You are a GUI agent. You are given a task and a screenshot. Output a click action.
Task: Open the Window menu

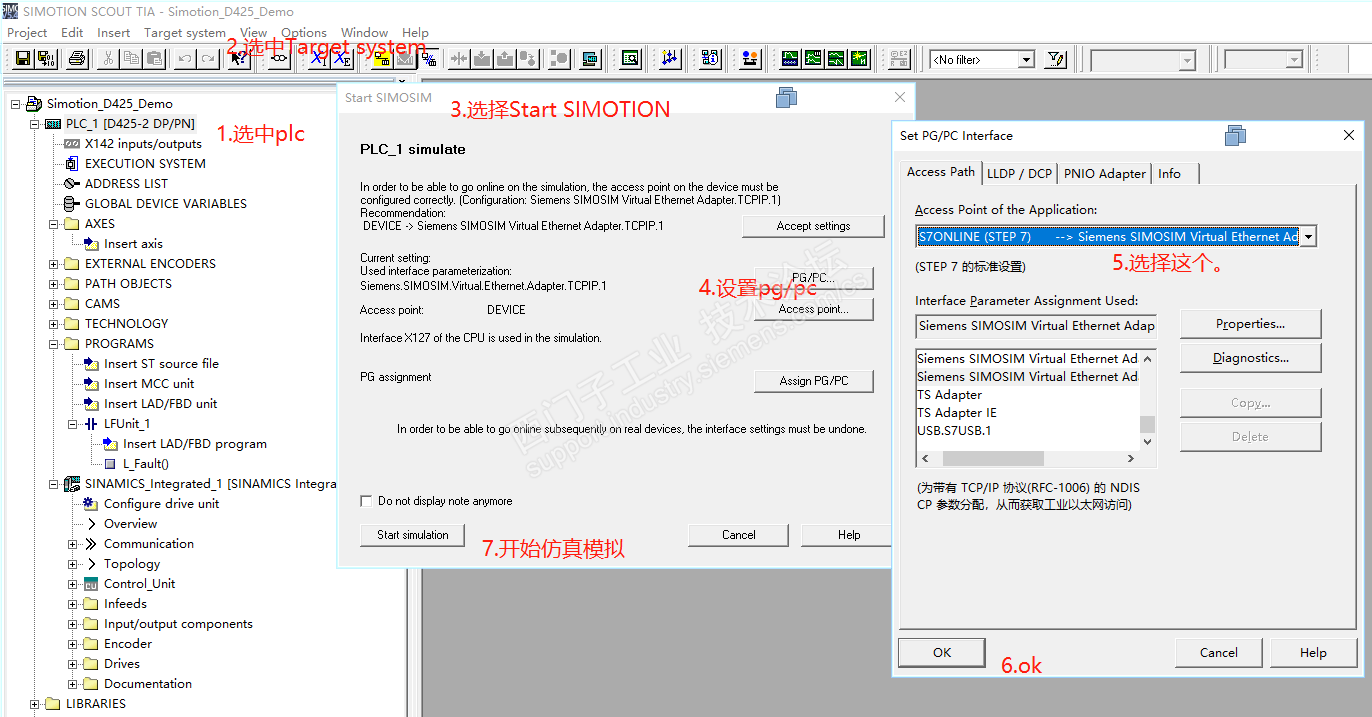364,32
